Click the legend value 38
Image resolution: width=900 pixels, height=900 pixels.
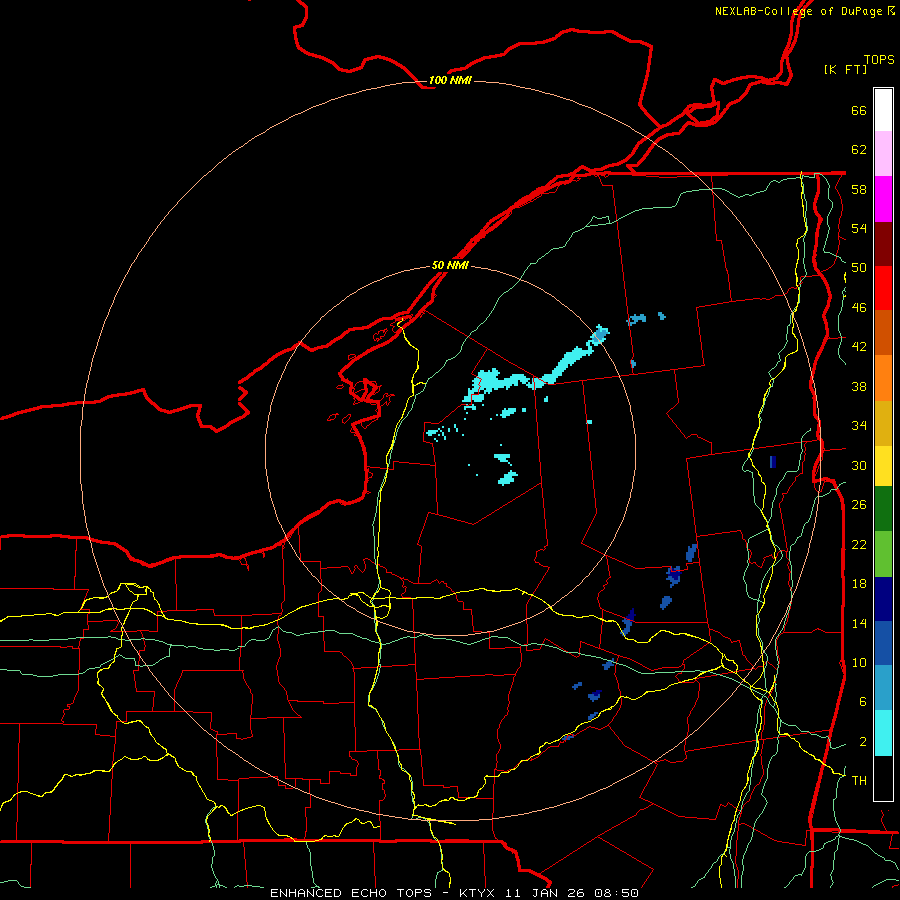[859, 386]
